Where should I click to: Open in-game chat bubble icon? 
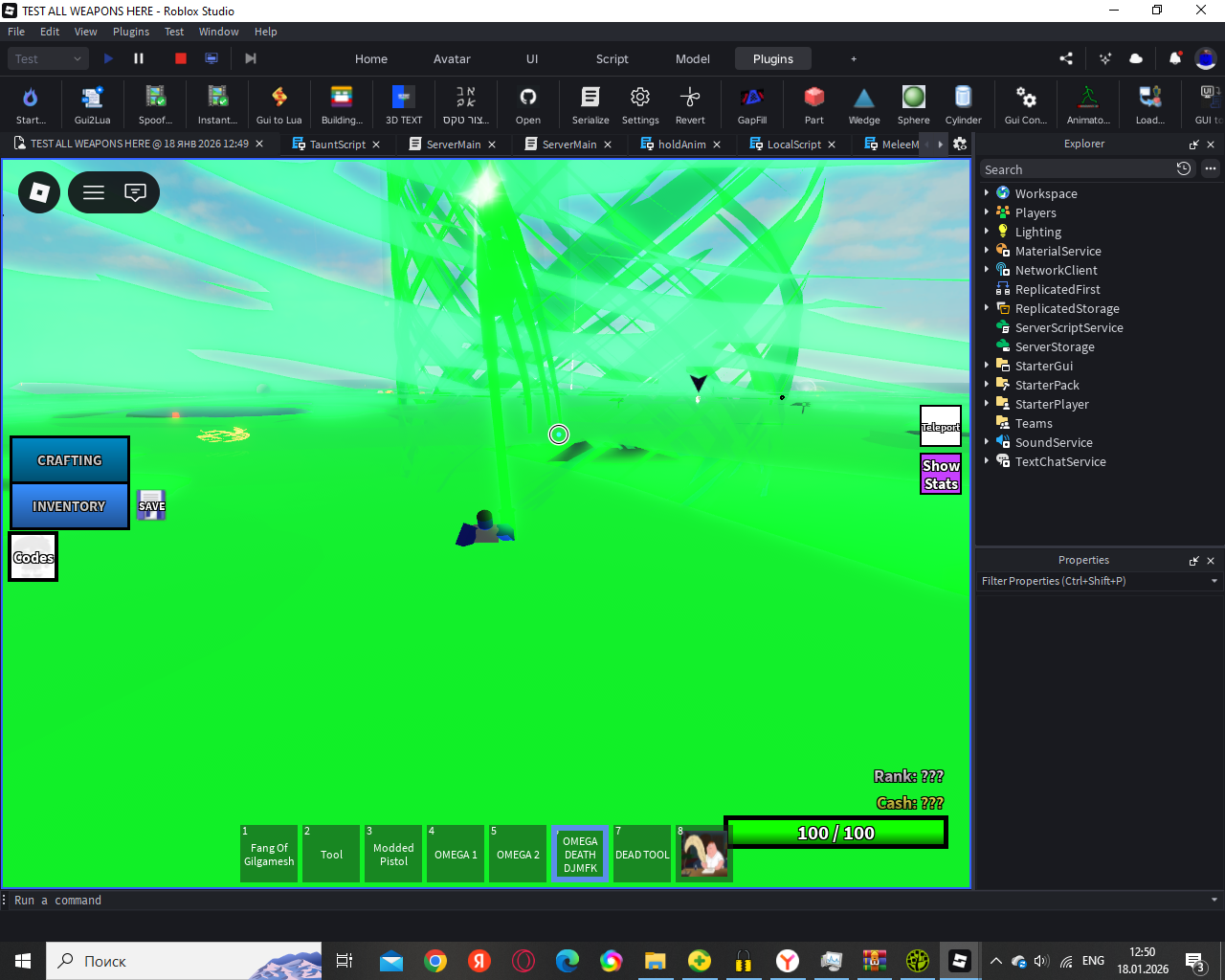[x=136, y=192]
